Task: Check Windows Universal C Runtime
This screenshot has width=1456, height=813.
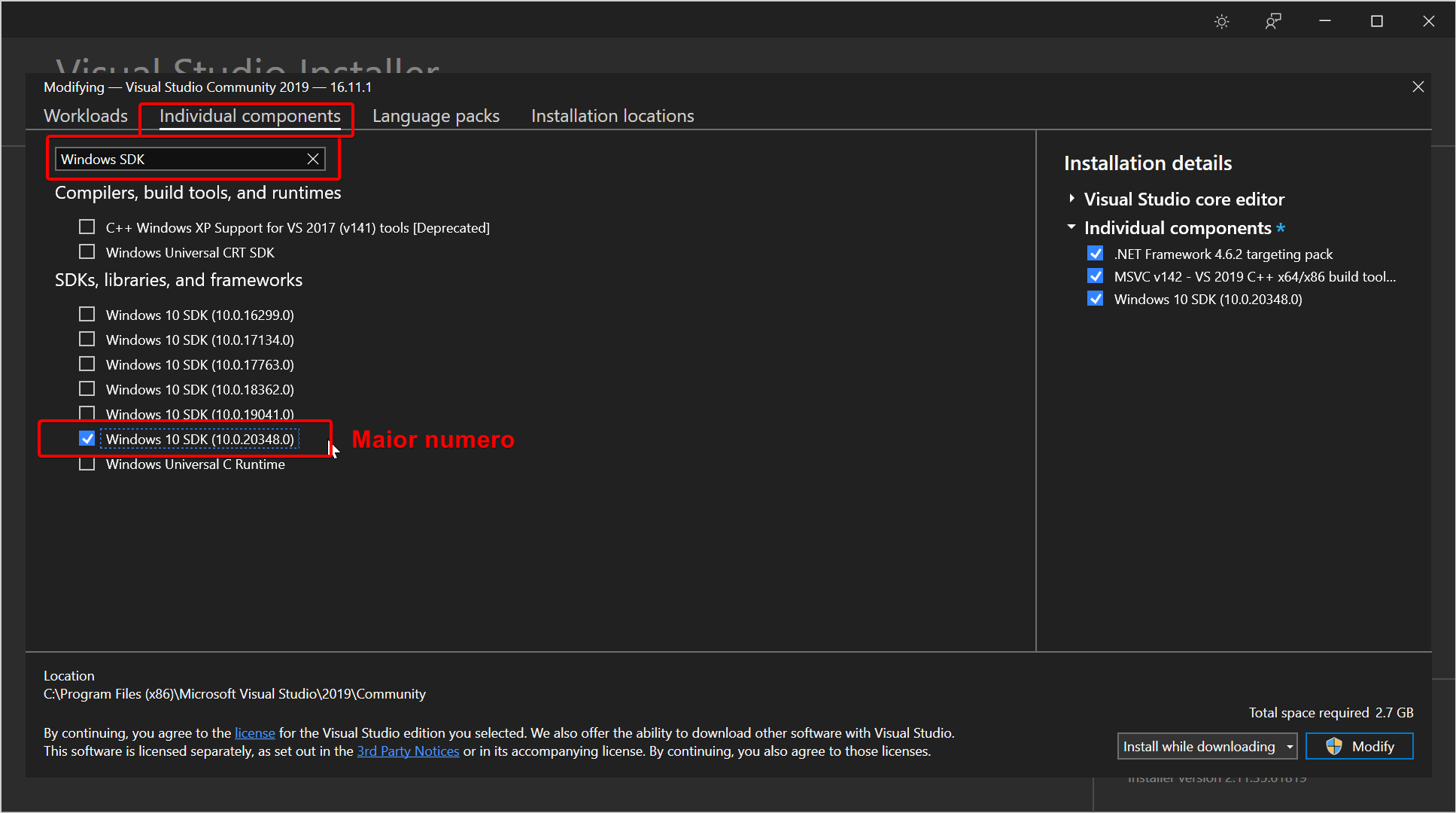Action: [87, 464]
